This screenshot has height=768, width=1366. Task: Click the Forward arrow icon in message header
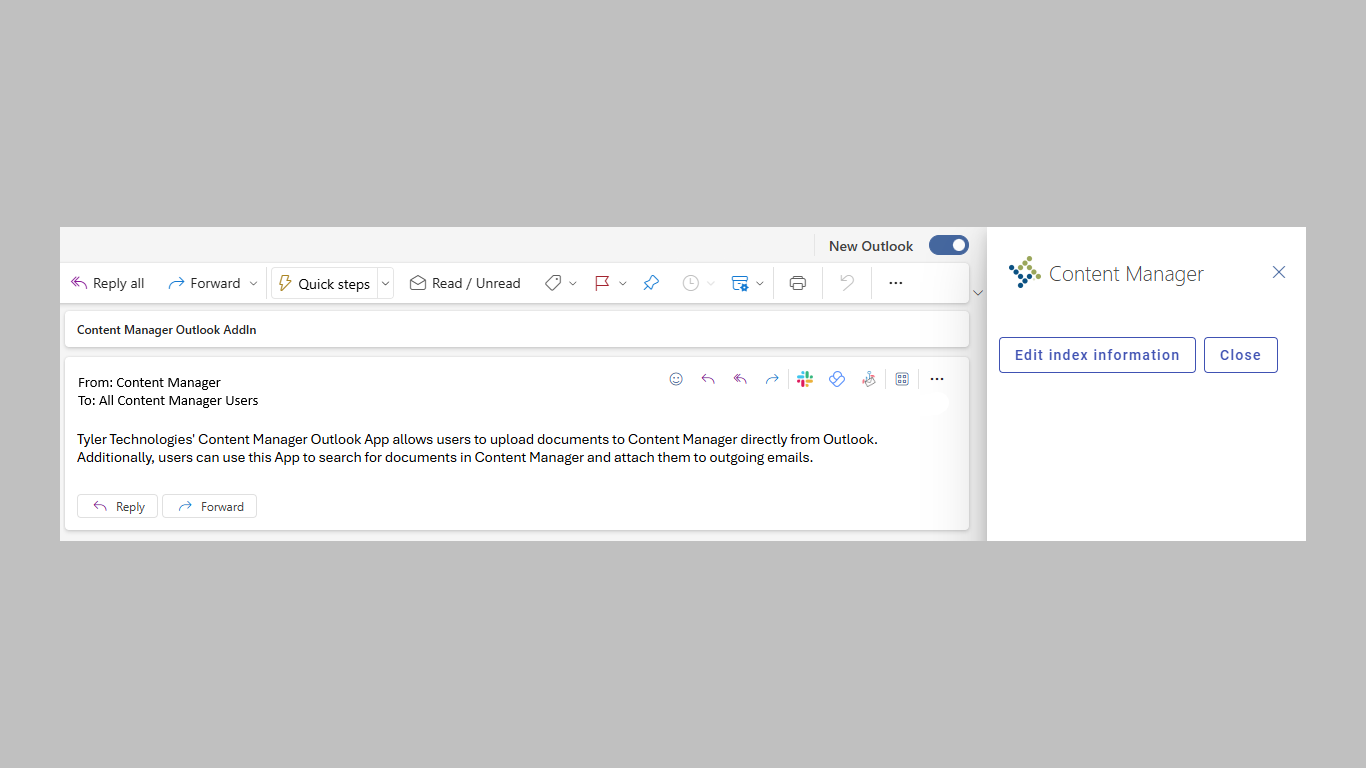click(772, 379)
